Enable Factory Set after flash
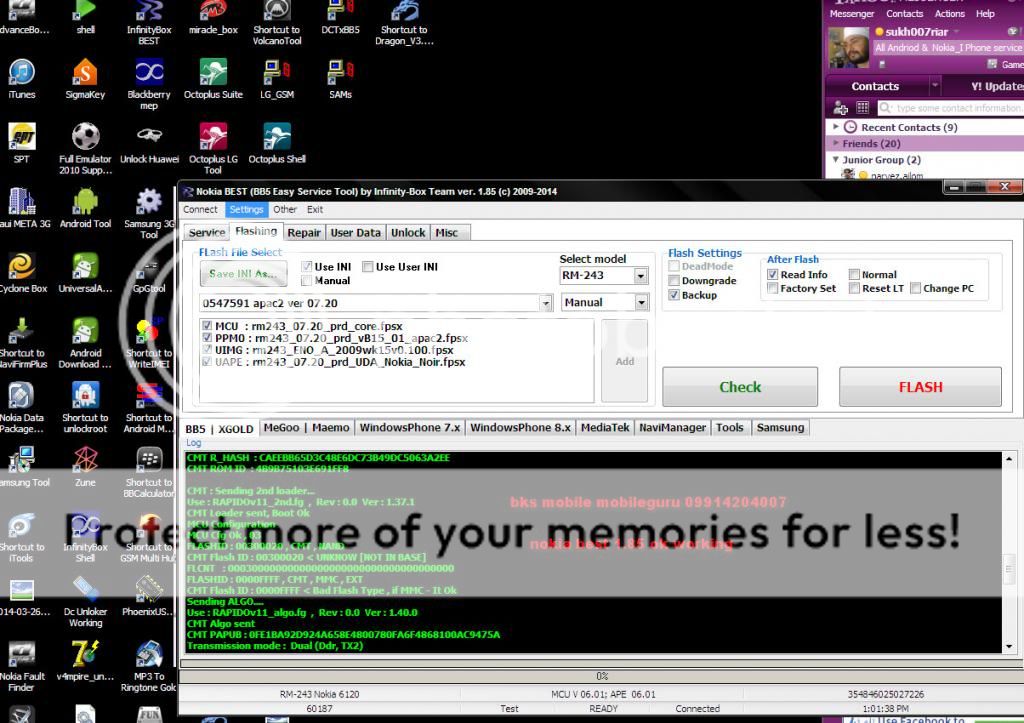 click(x=773, y=288)
